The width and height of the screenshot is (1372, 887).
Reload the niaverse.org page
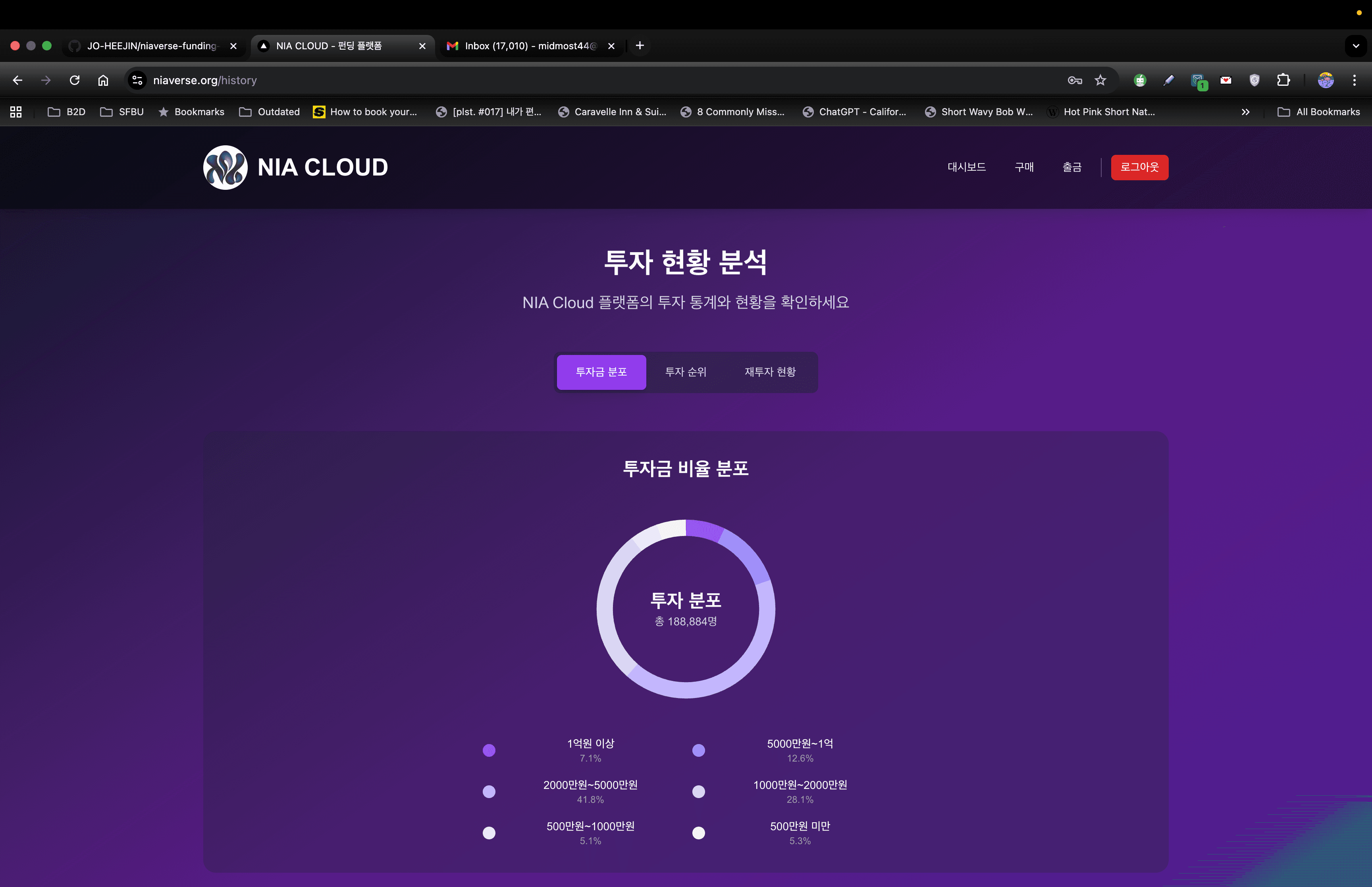[x=75, y=80]
